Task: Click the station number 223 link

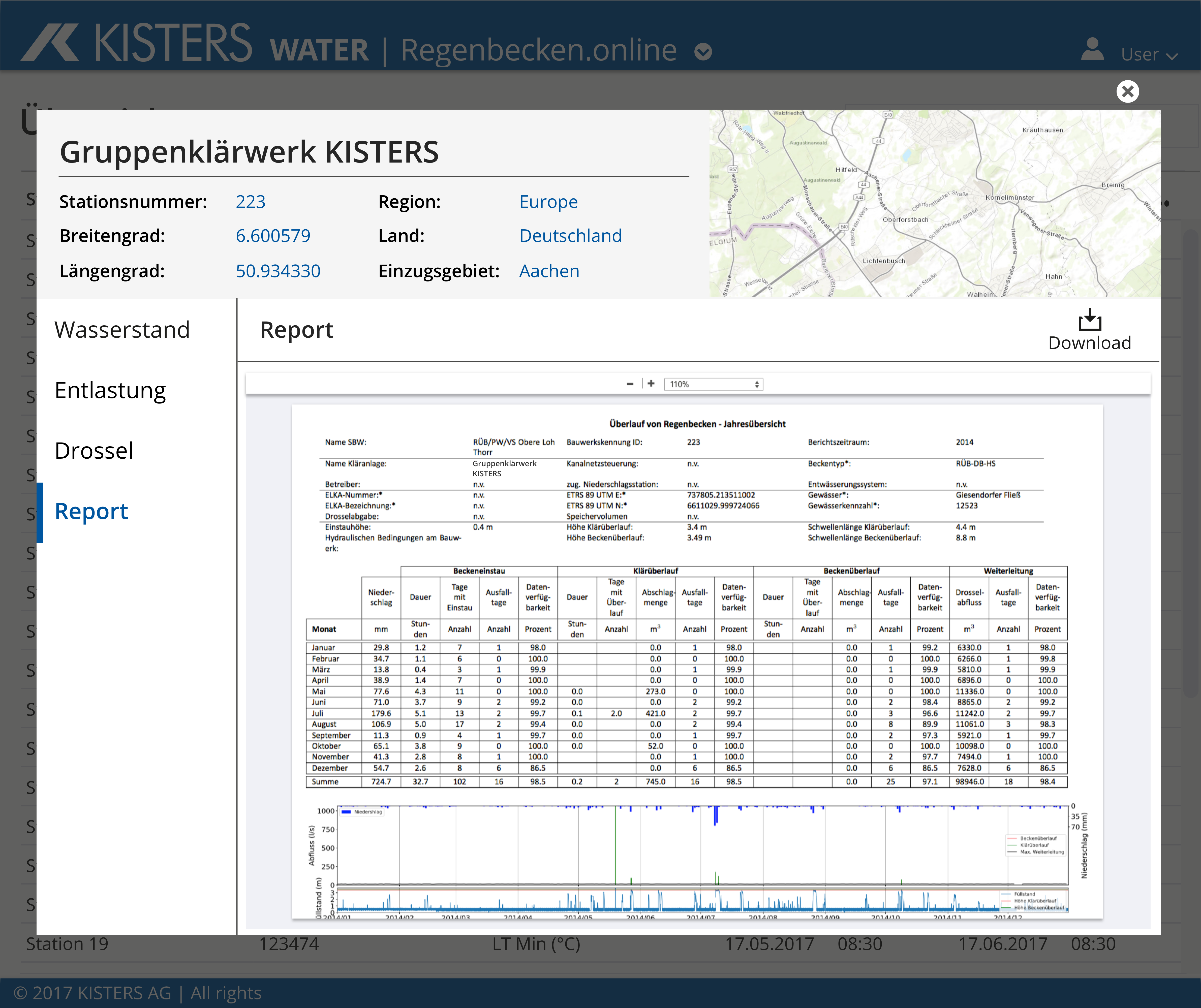Action: 251,202
